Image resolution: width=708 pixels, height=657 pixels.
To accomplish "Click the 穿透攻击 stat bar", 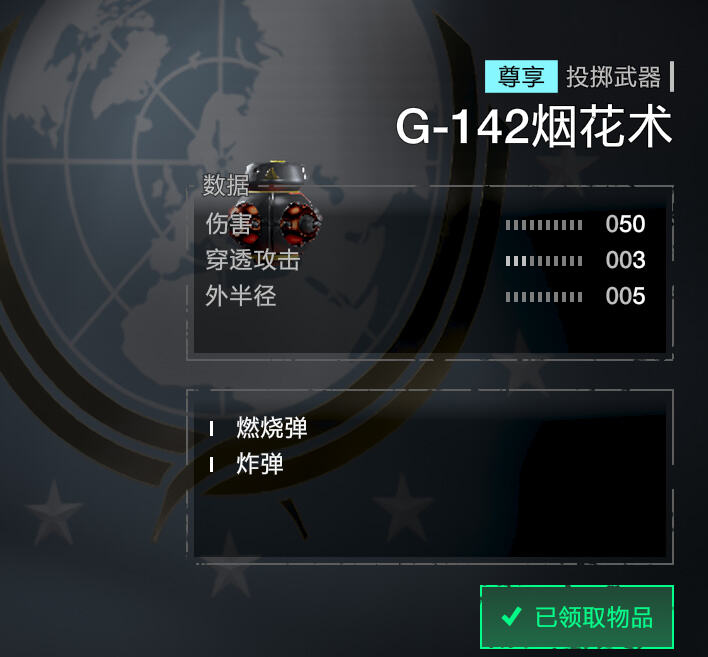I will coord(544,261).
